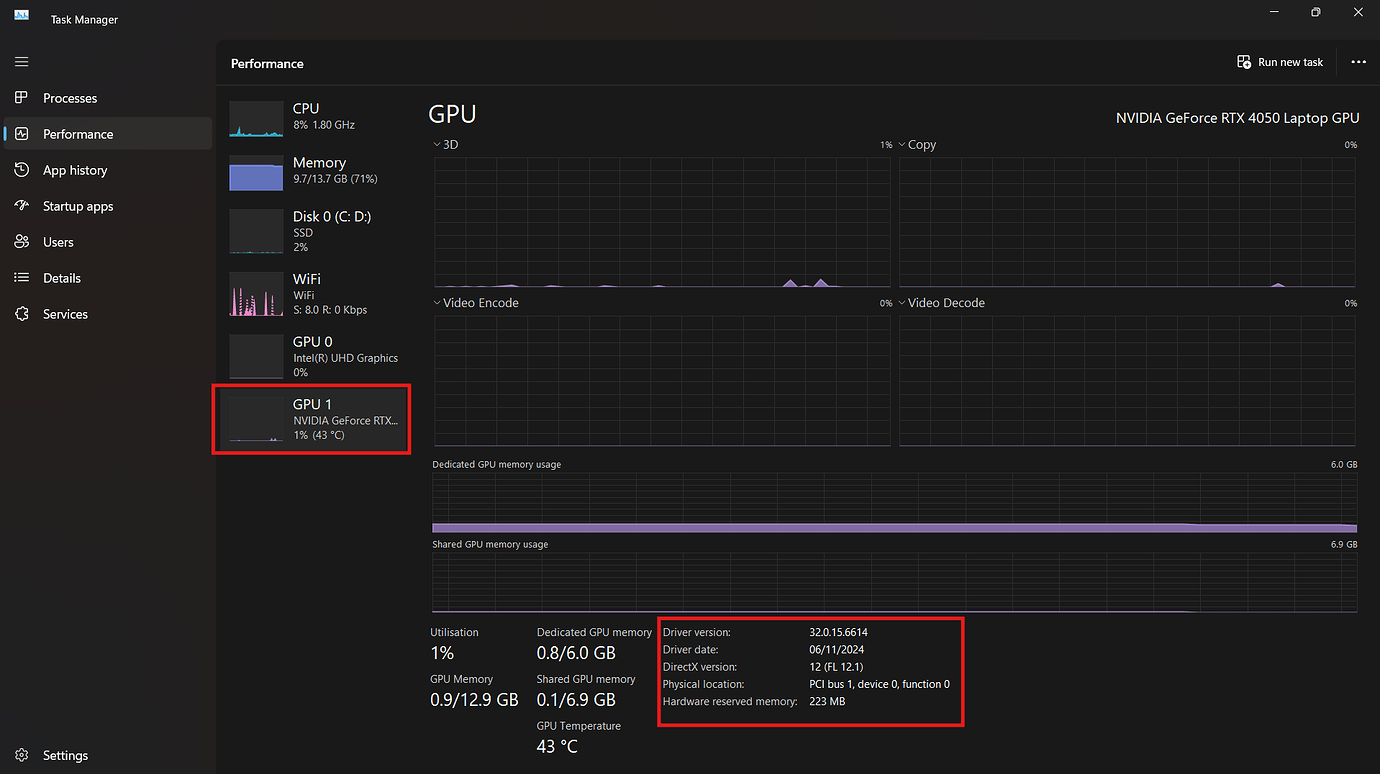Screen dimensions: 1380x774
Task: Select the GPU 0 Intel UHD Graphics panel
Action: [311, 355]
